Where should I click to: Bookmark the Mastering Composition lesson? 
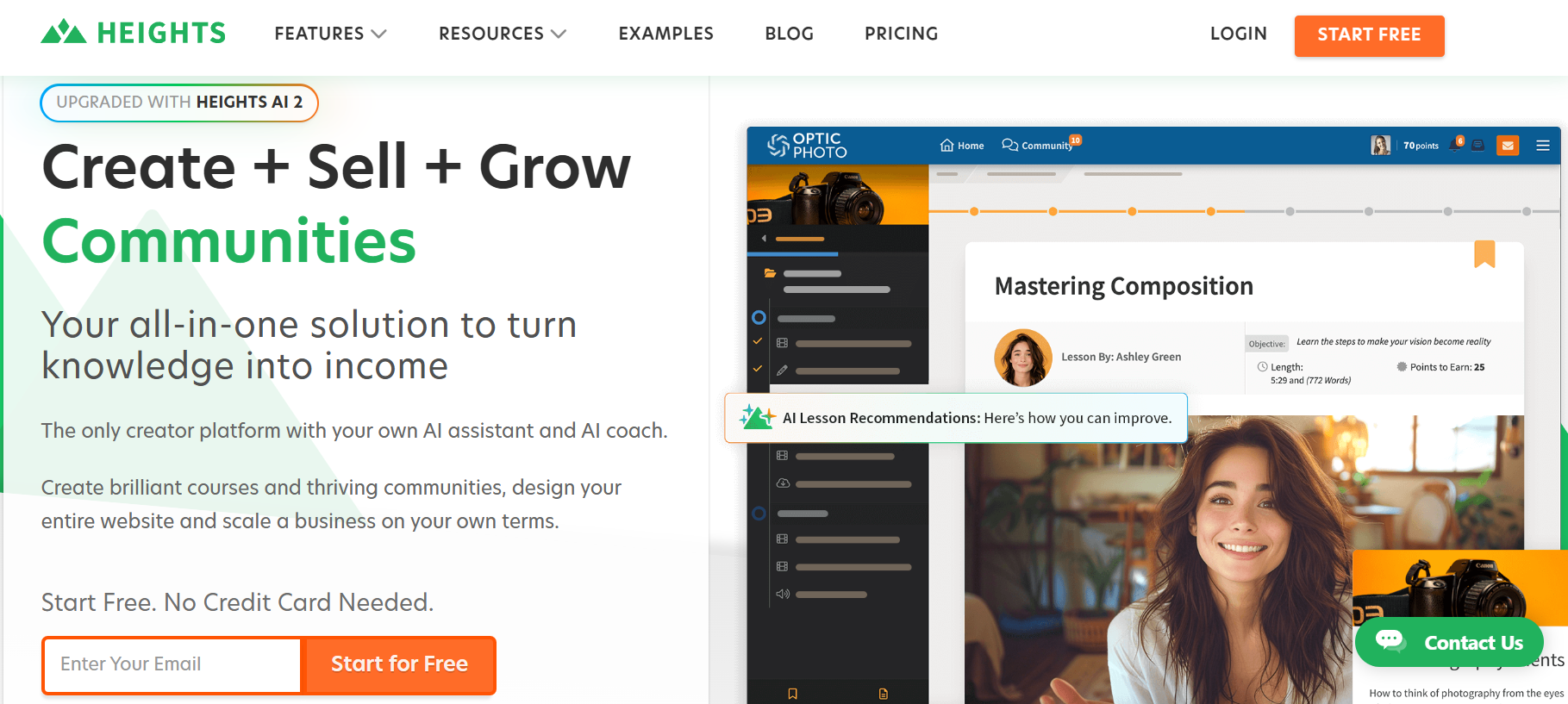coord(1484,254)
